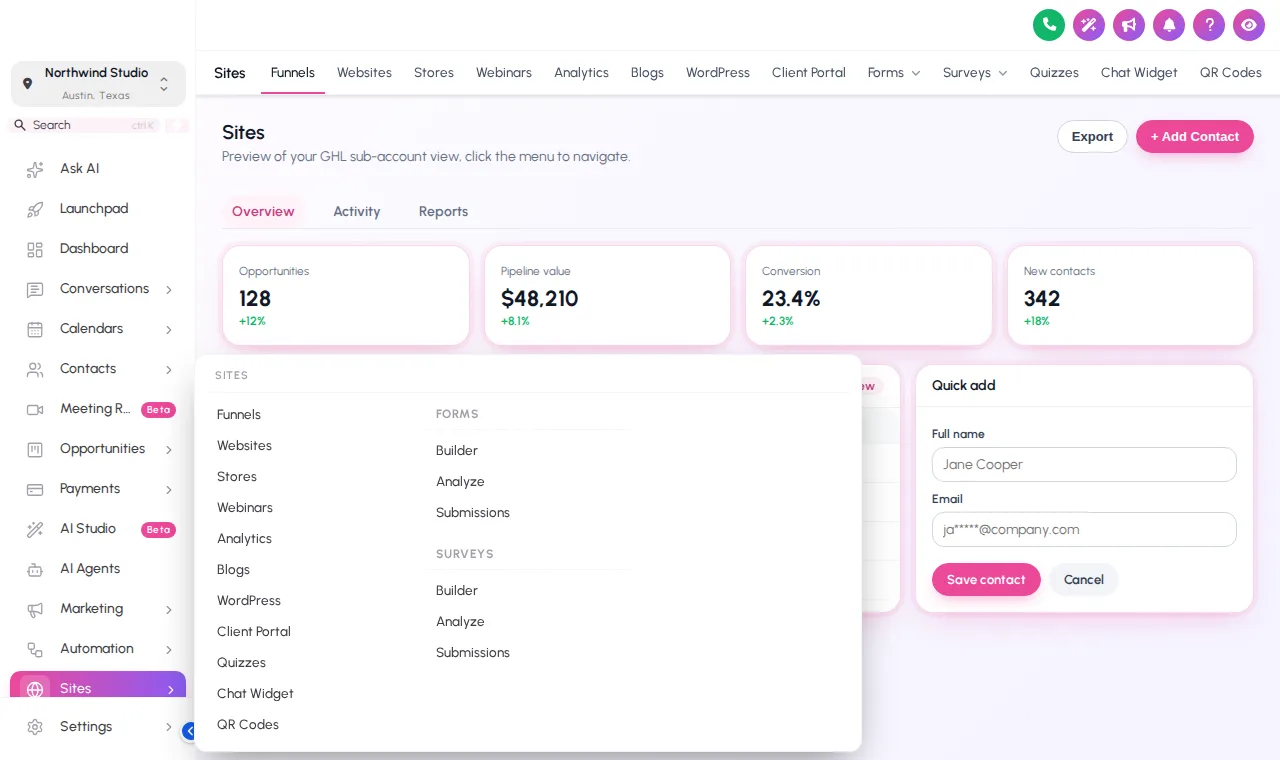Open Surveys dropdown in top navigation
Screen dimensions: 1280x760
point(975,73)
